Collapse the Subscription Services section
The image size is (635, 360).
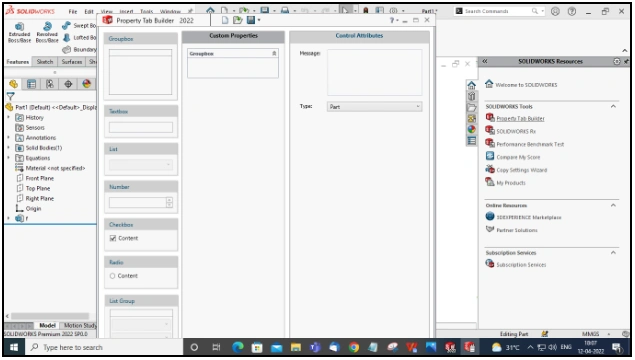[x=613, y=253]
